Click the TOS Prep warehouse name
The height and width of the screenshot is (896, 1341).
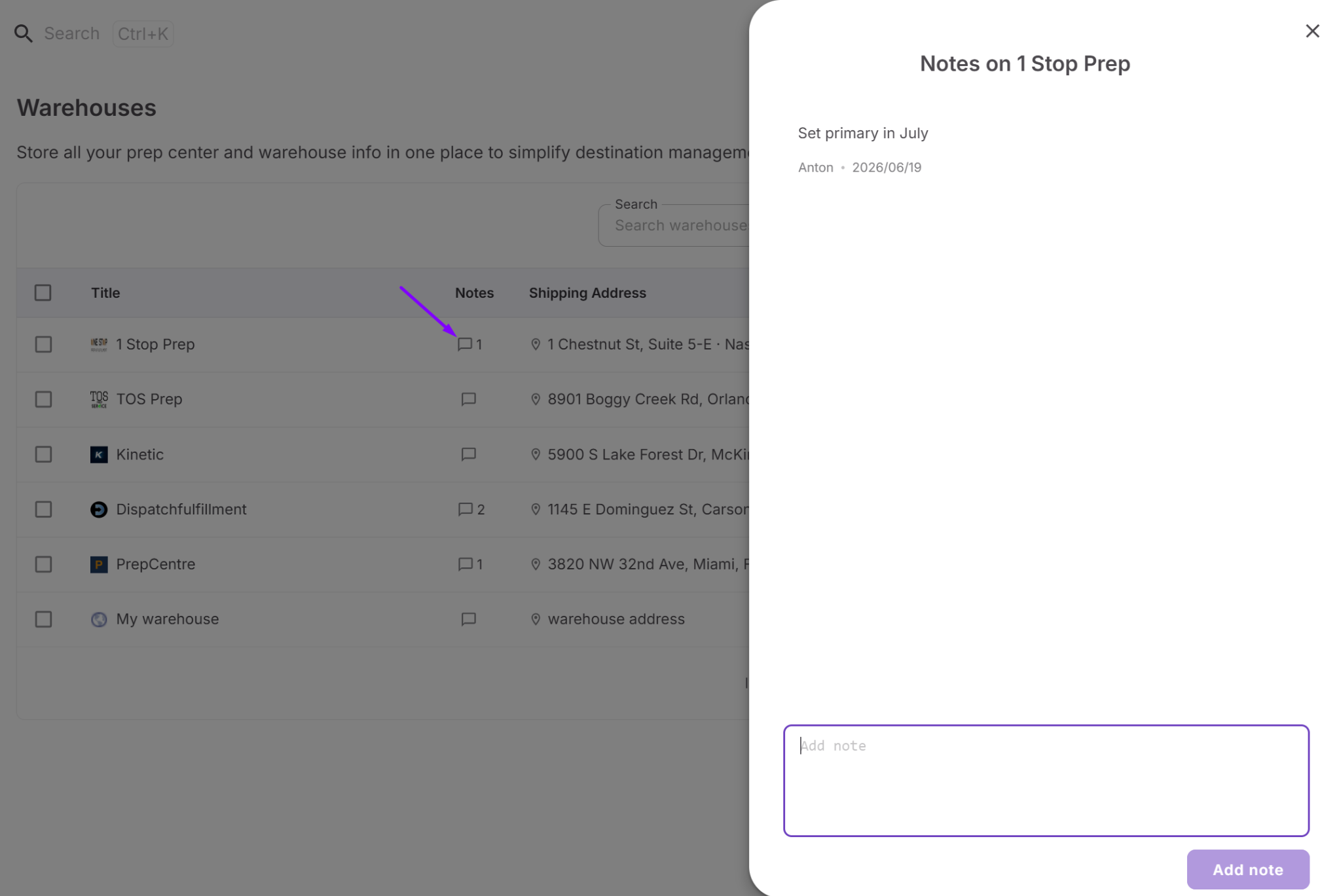149,399
